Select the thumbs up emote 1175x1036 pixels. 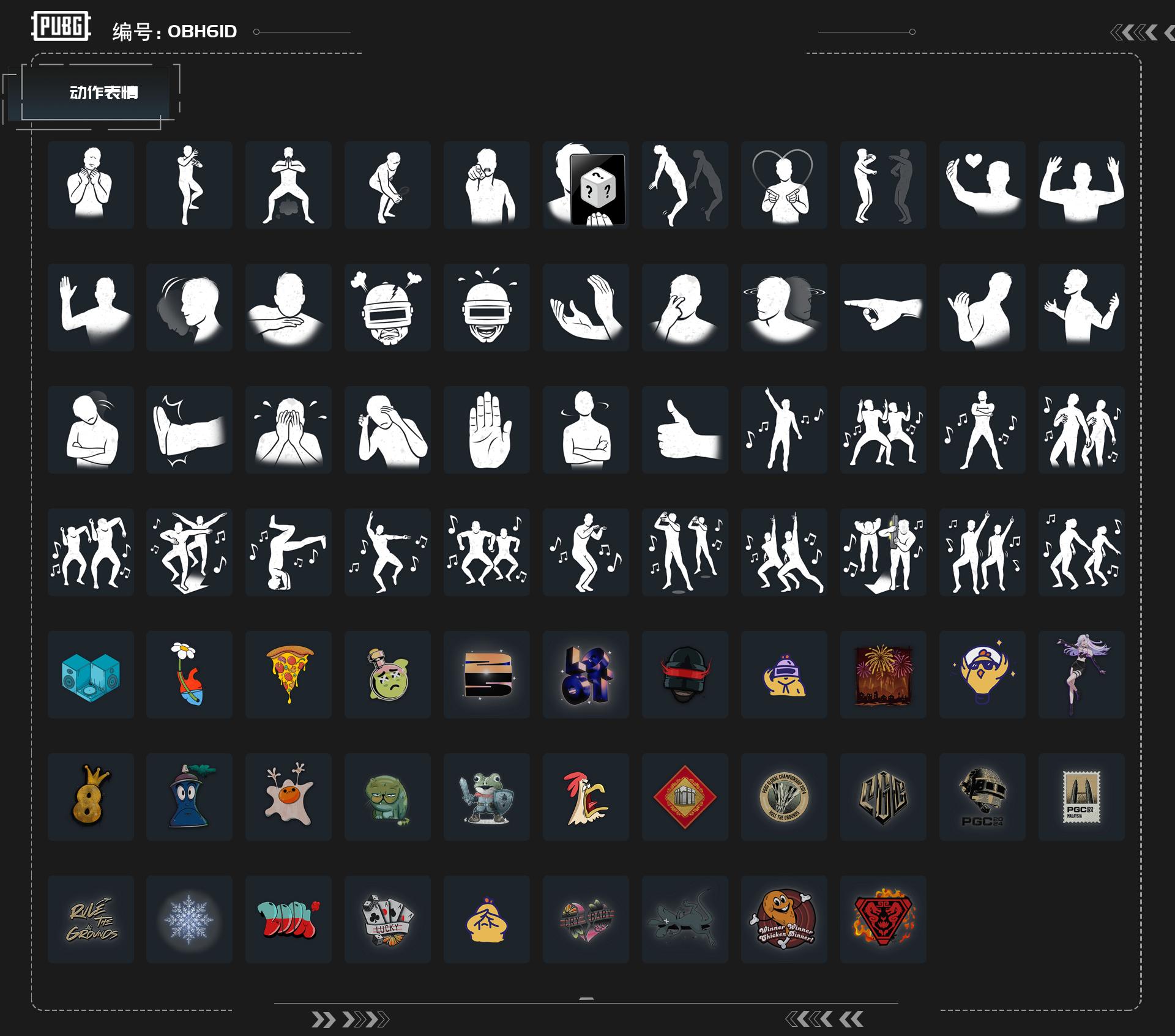point(685,430)
